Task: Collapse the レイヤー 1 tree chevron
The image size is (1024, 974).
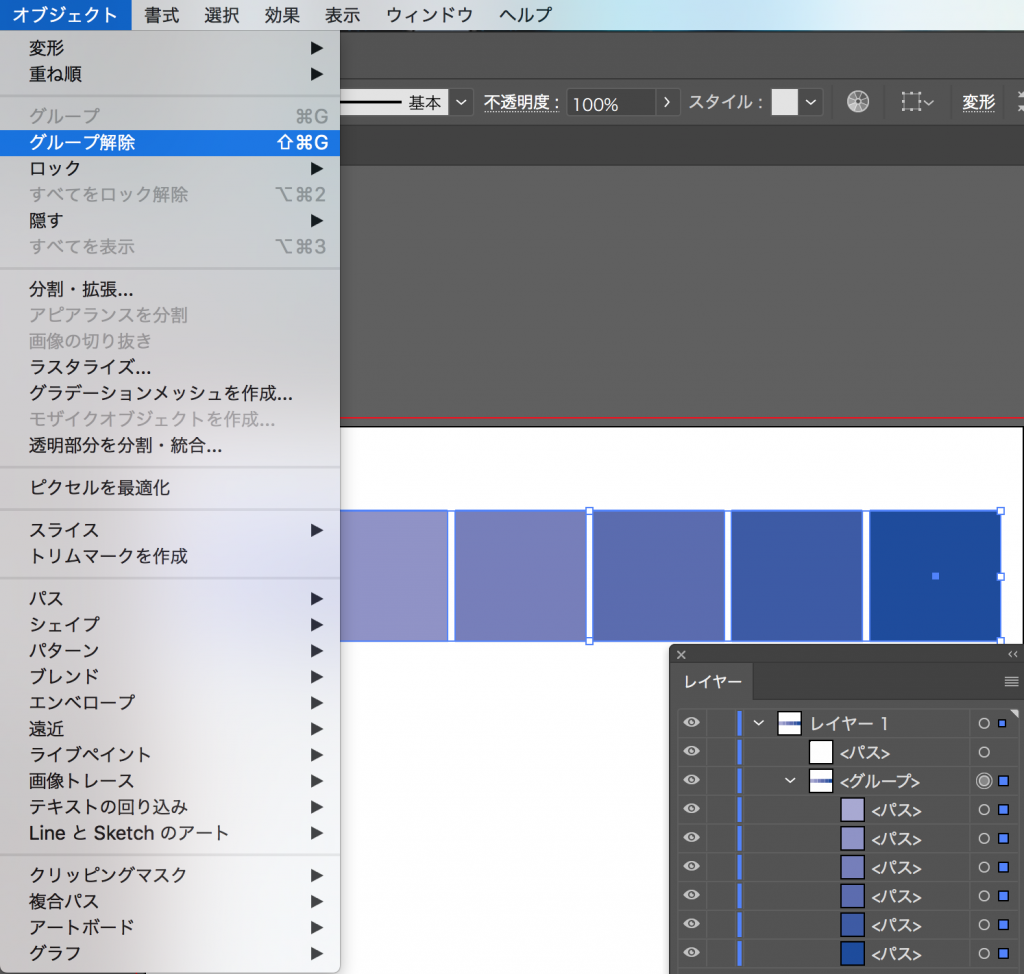Action: point(759,723)
